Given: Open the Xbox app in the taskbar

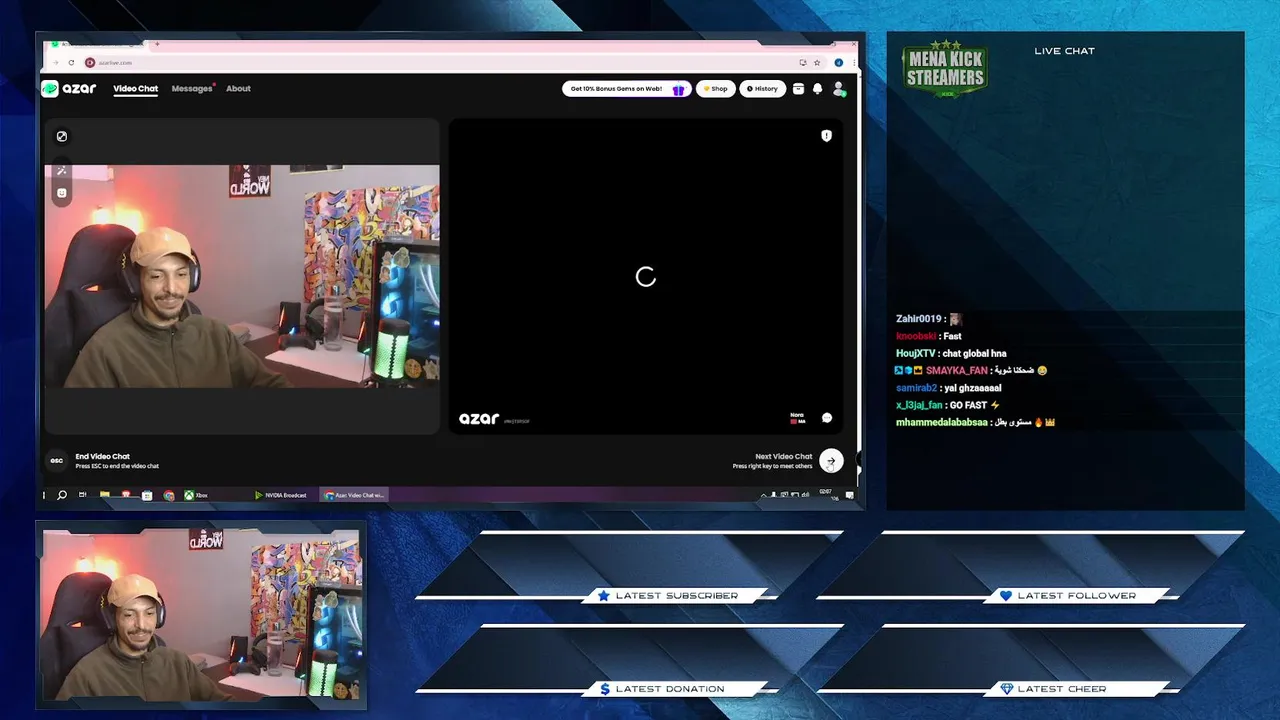Looking at the screenshot, I should coord(196,495).
